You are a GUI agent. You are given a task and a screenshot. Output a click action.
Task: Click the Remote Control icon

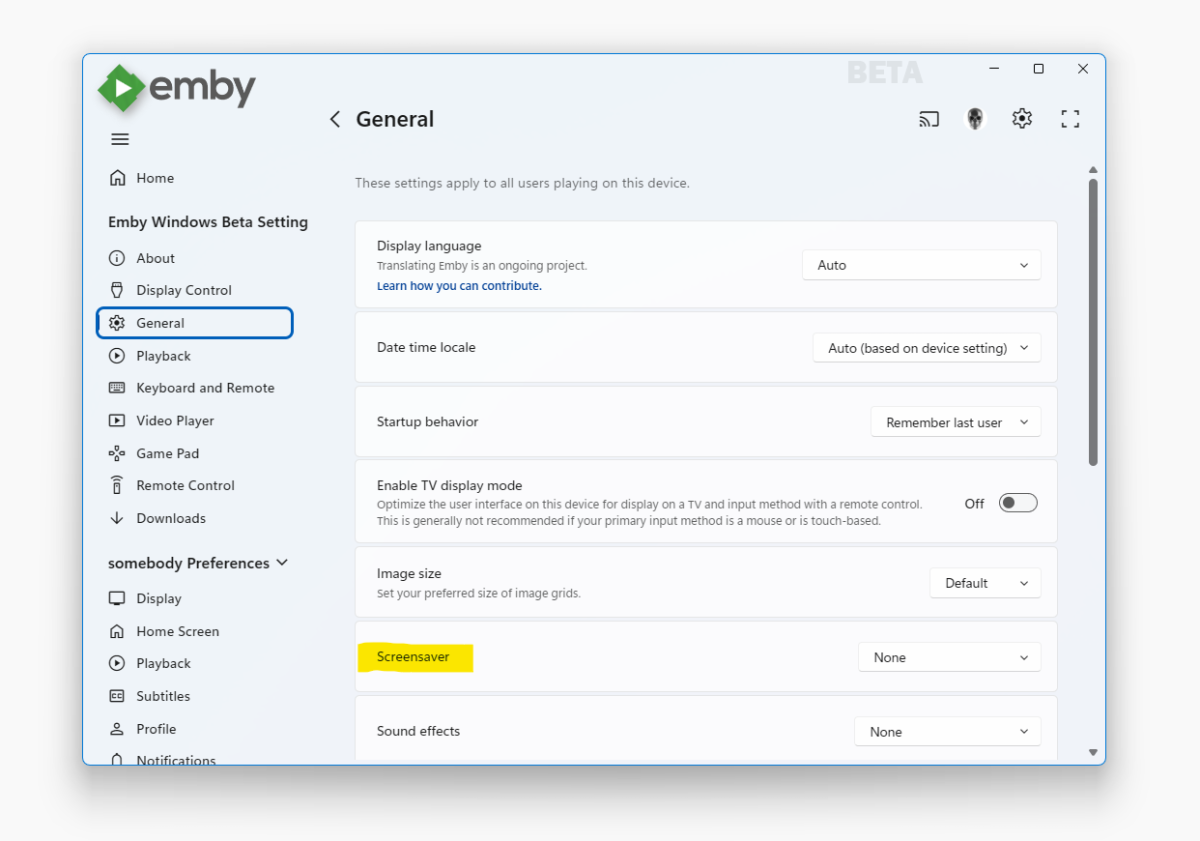[x=117, y=485]
